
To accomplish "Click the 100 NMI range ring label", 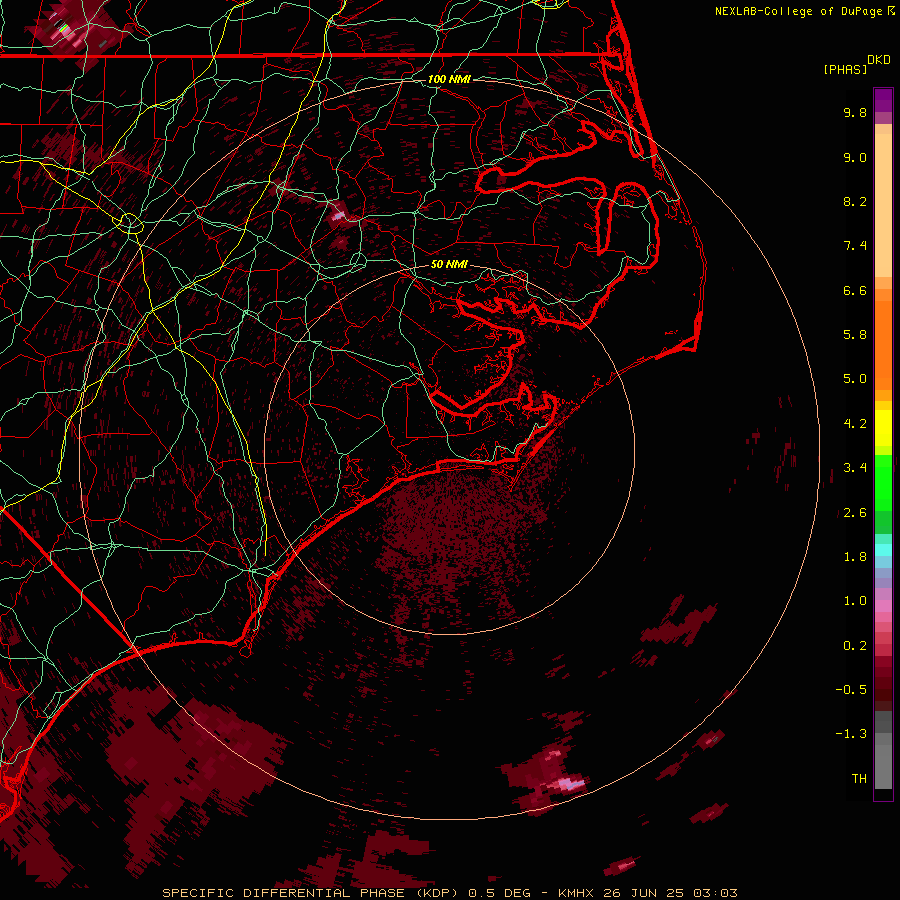I will pos(449,79).
